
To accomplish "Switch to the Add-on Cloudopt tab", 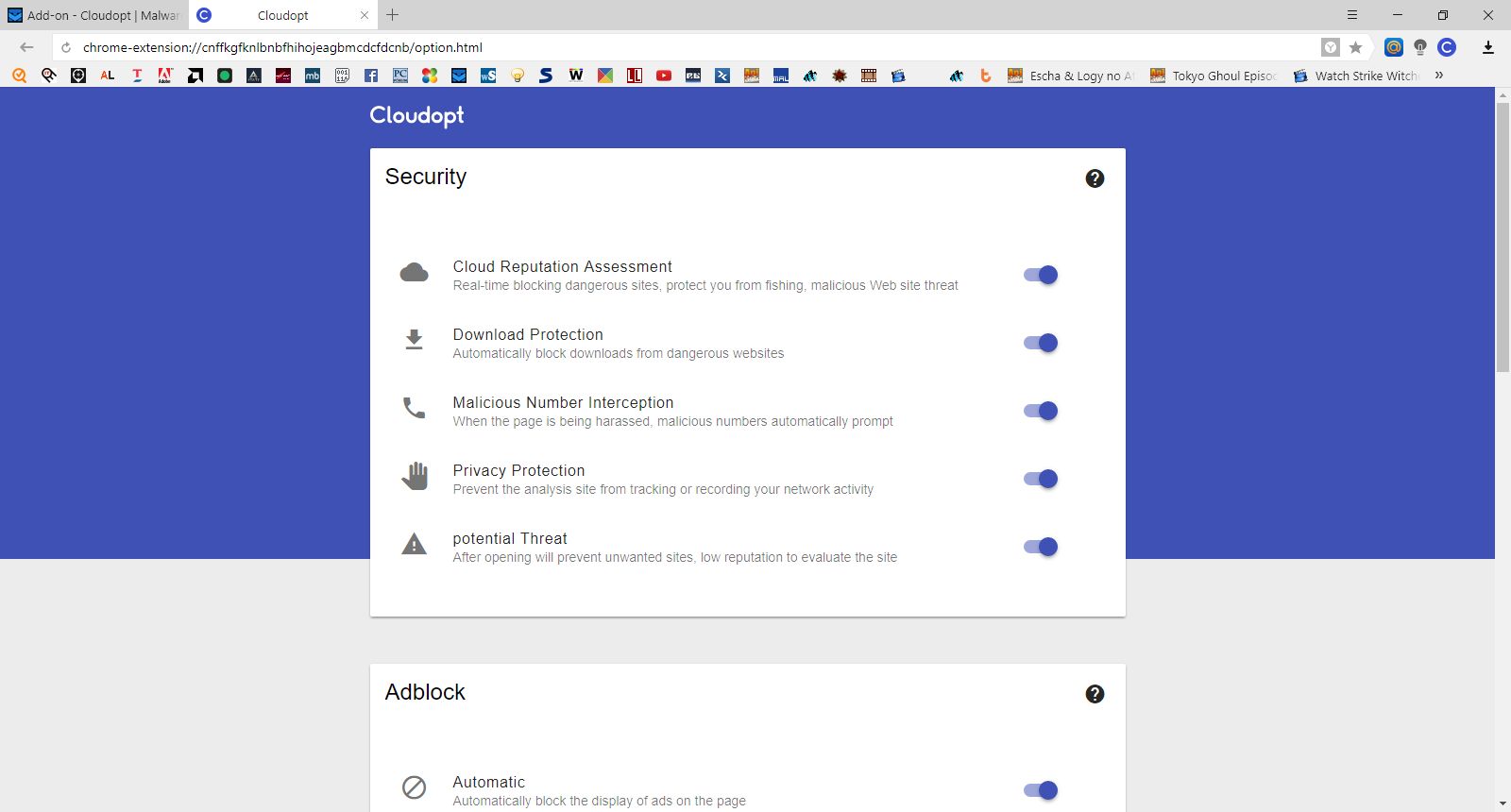I will pyautogui.click(x=94, y=15).
